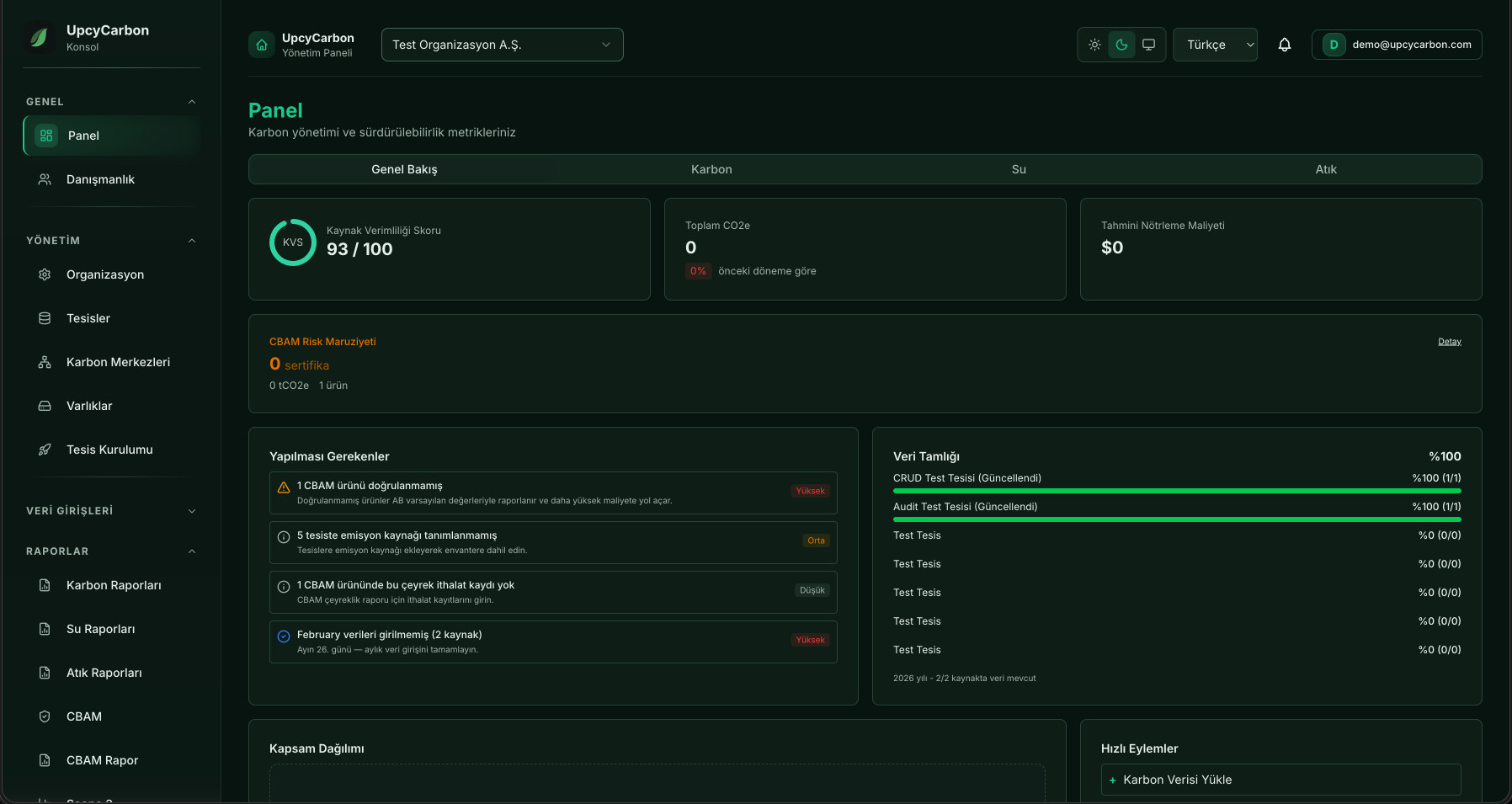This screenshot has width=1512, height=804.
Task: Click the CBAM Rapor document icon
Action: (x=45, y=760)
